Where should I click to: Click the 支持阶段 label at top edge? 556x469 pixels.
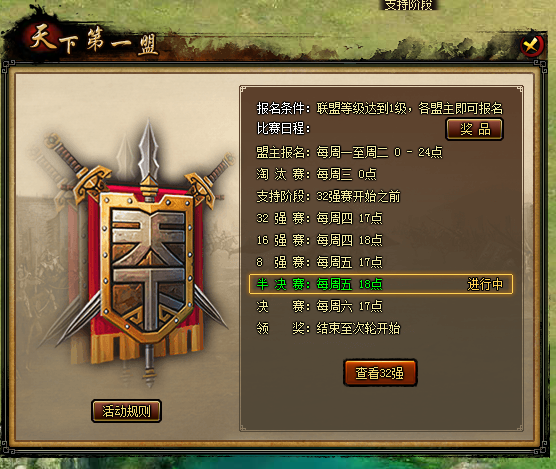(409, 5)
